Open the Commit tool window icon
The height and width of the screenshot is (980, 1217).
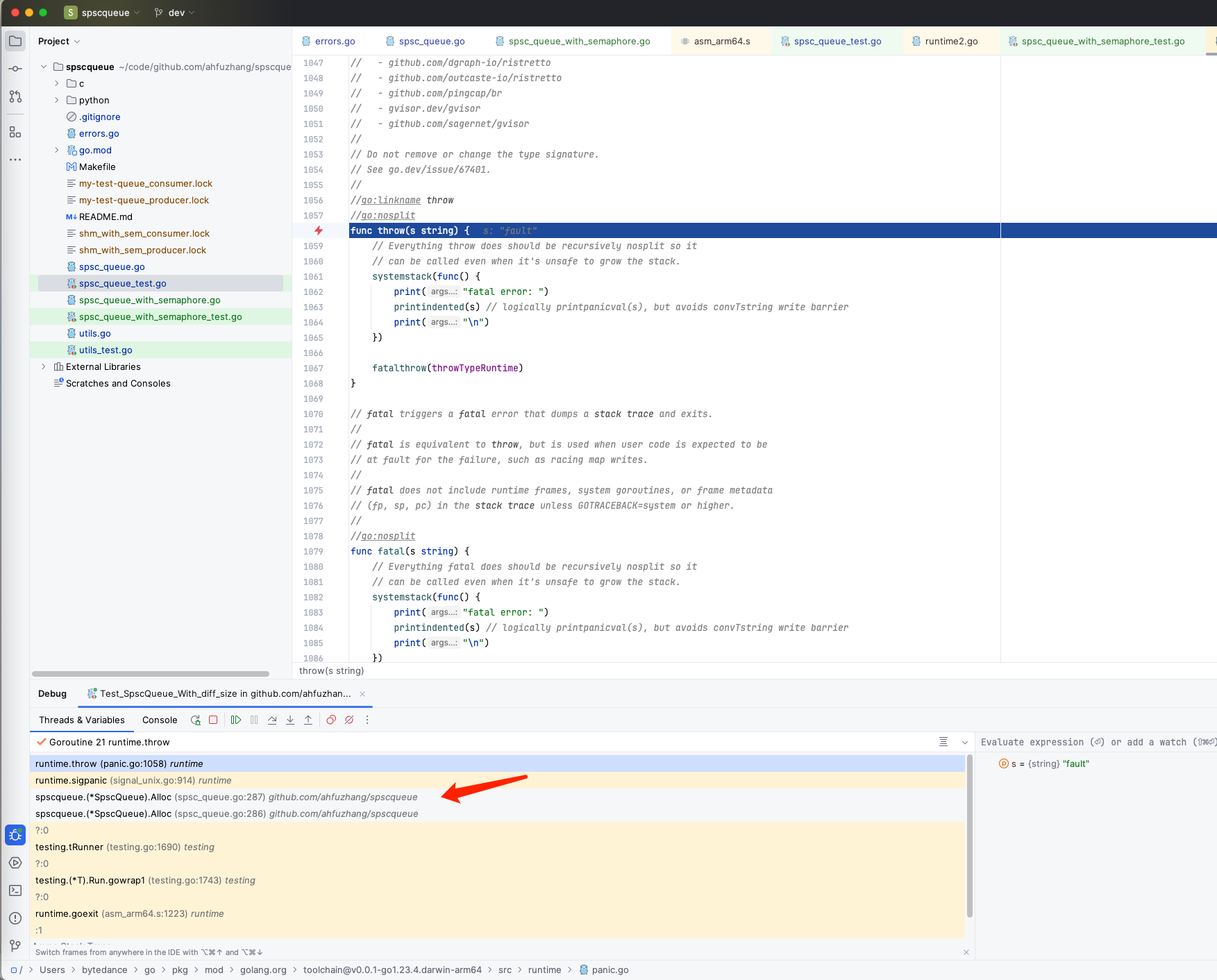pyautogui.click(x=15, y=68)
